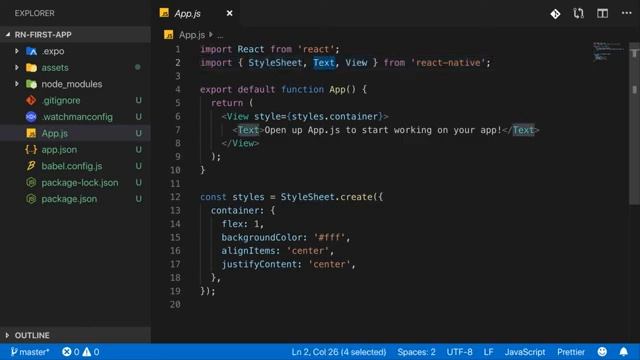Click the EXPLORER panel header

pyautogui.click(x=34, y=13)
